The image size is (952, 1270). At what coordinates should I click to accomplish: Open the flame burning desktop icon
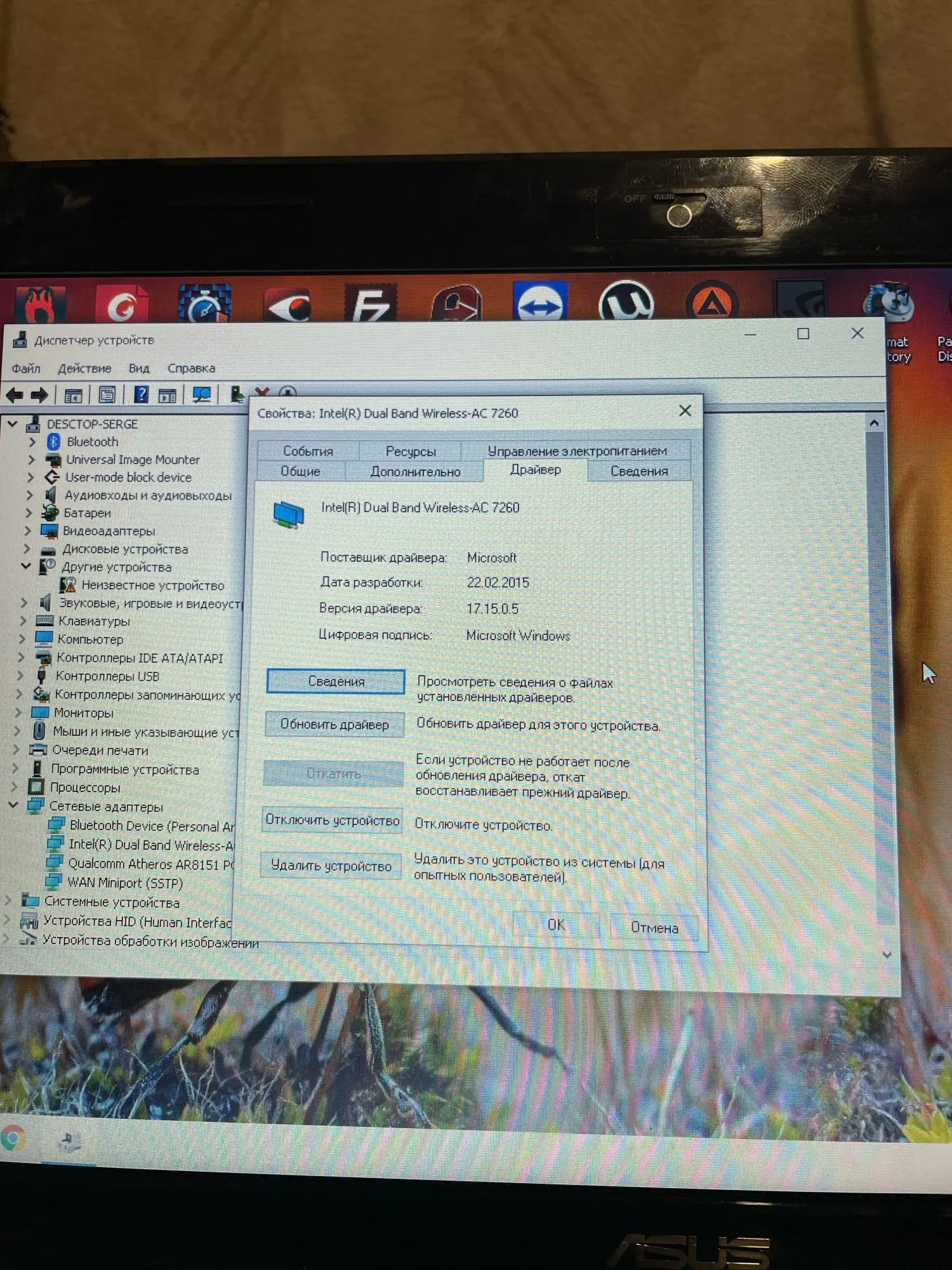click(40, 305)
